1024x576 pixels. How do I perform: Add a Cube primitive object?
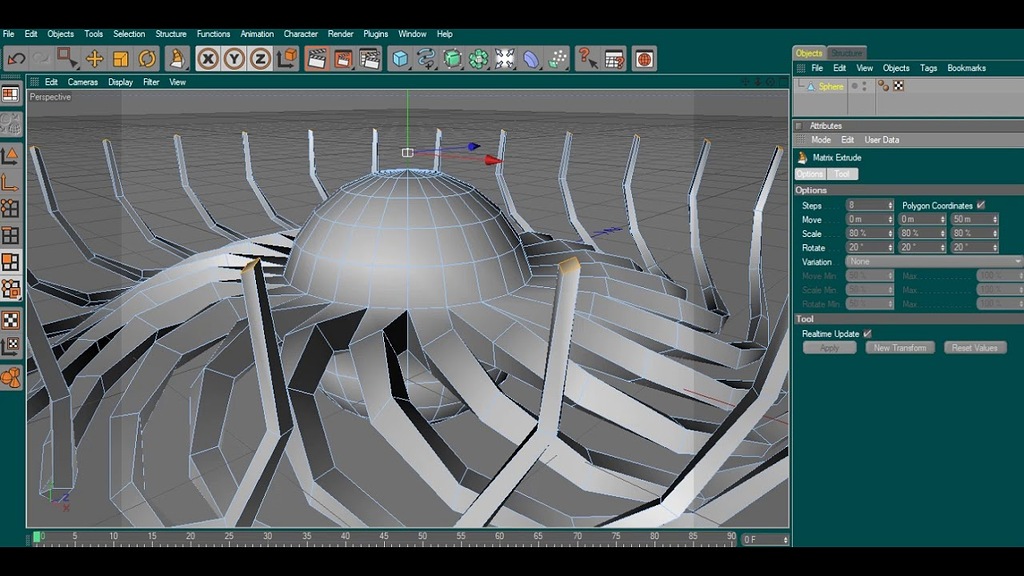[400, 59]
